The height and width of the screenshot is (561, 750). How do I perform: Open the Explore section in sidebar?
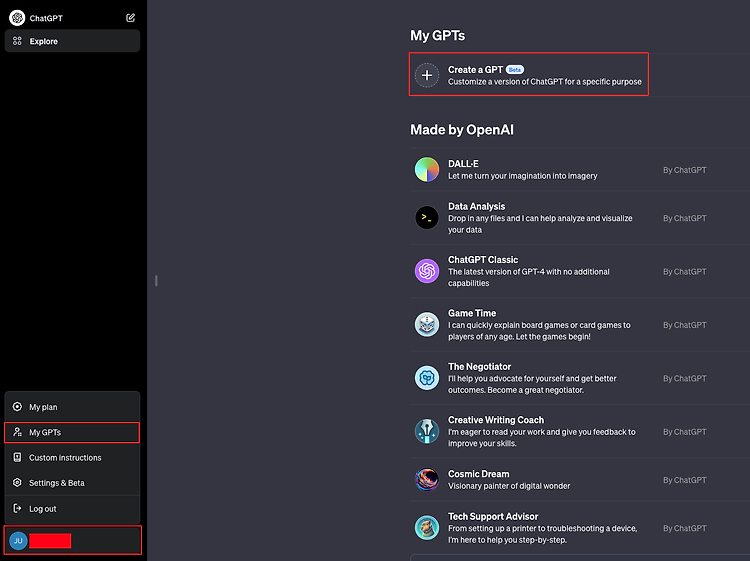(x=72, y=41)
